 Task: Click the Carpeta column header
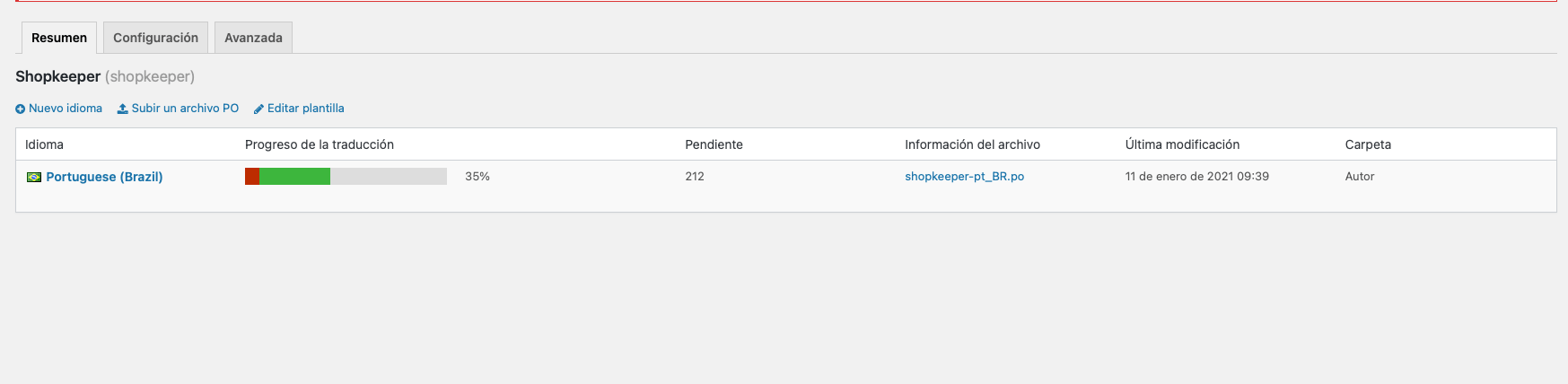(1368, 144)
